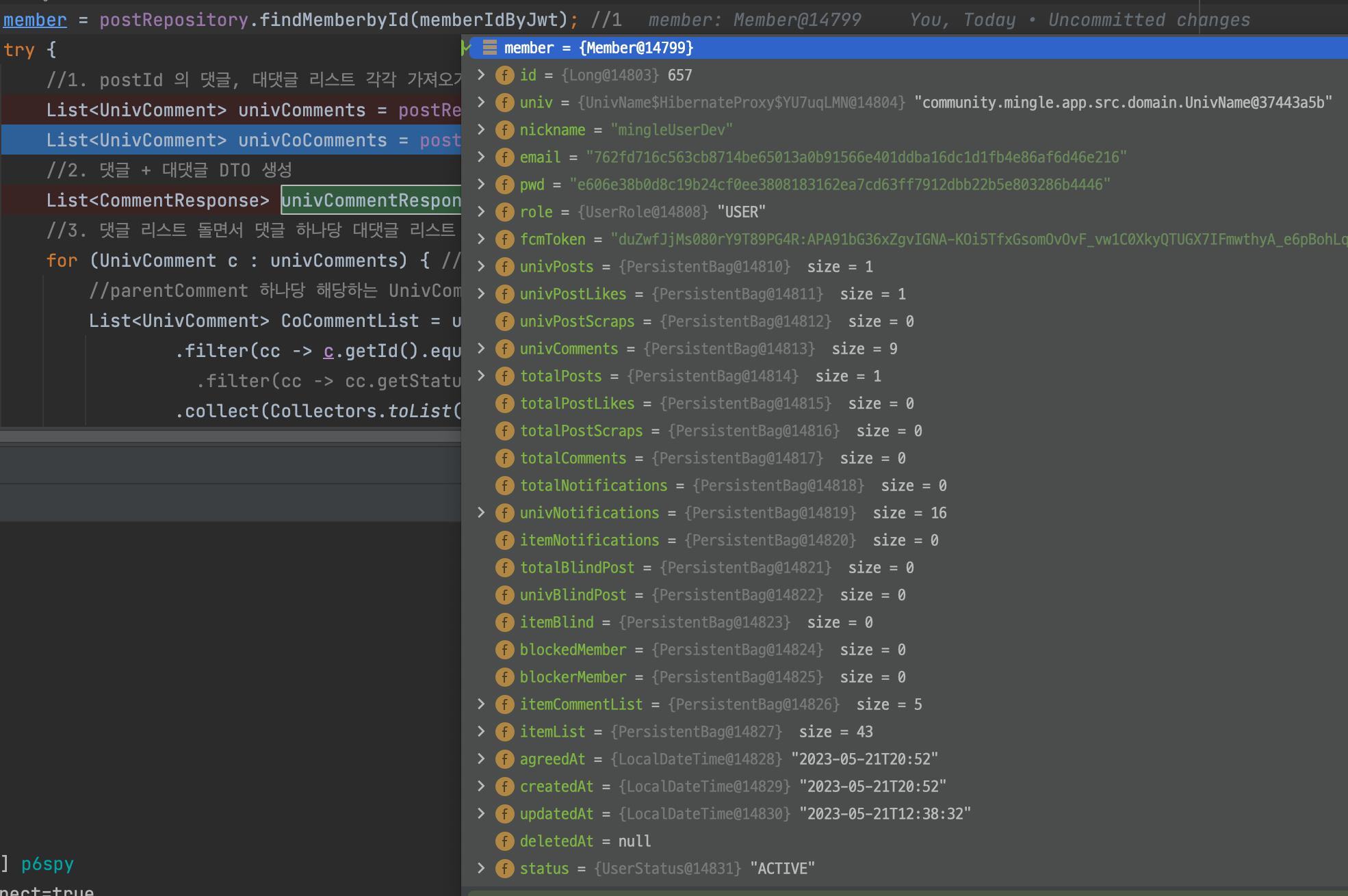Click the field icon next to totalNotifications
This screenshot has width=1348, height=896.
pyautogui.click(x=505, y=486)
